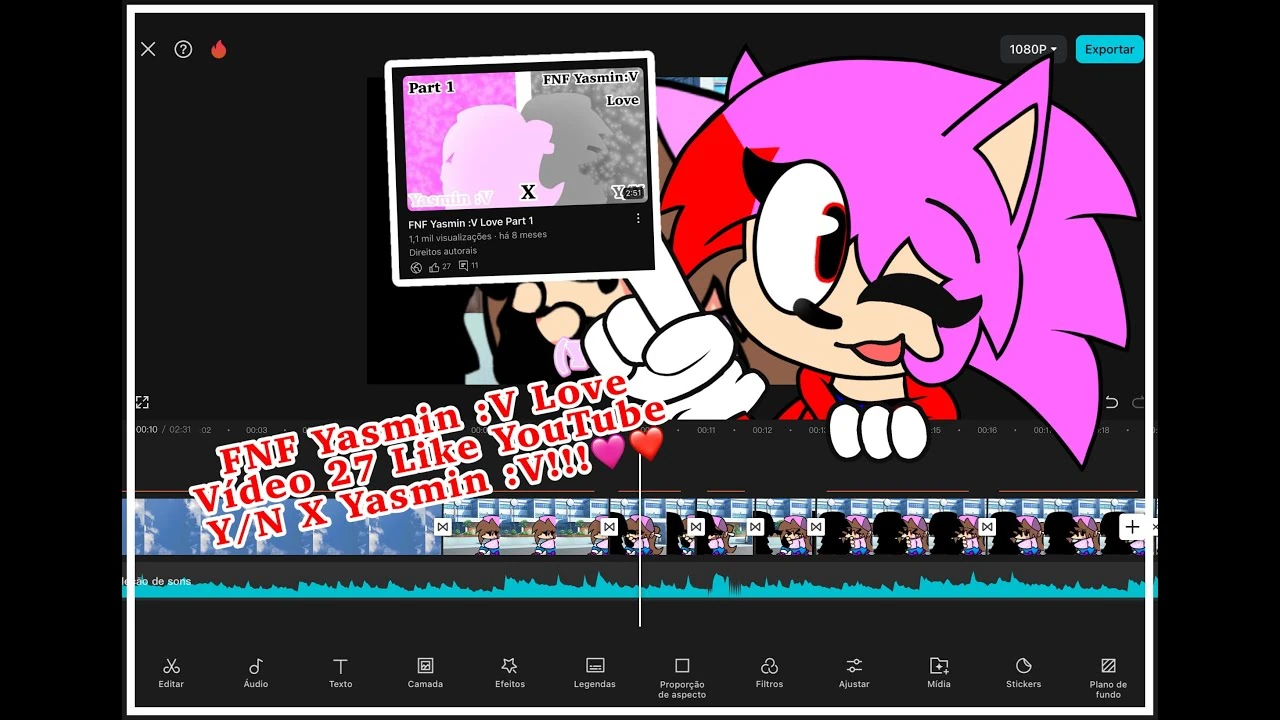Click the fire icon at the top
This screenshot has width=1280, height=720.
click(219, 49)
